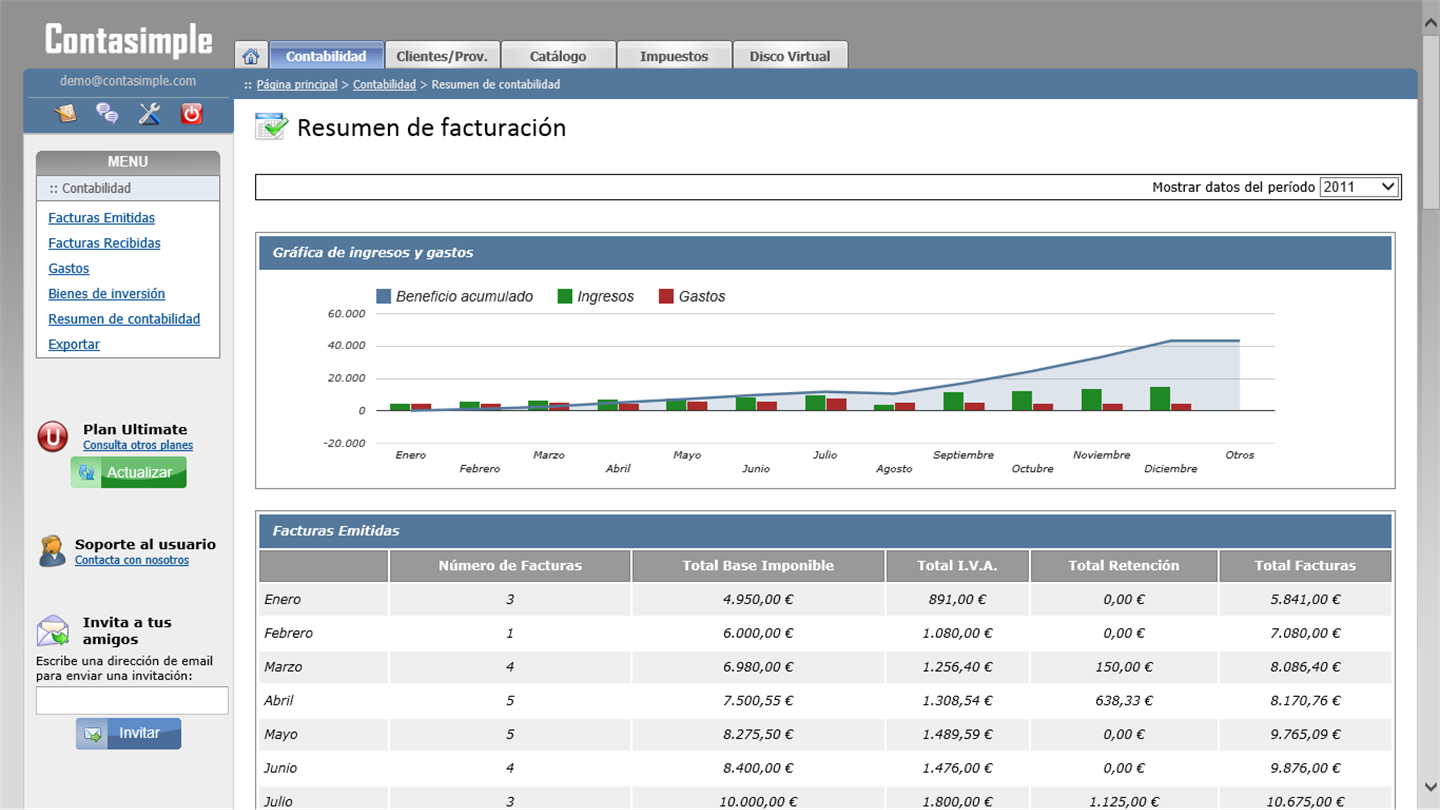Go to the Disco Virtual tab

pyautogui.click(x=789, y=56)
